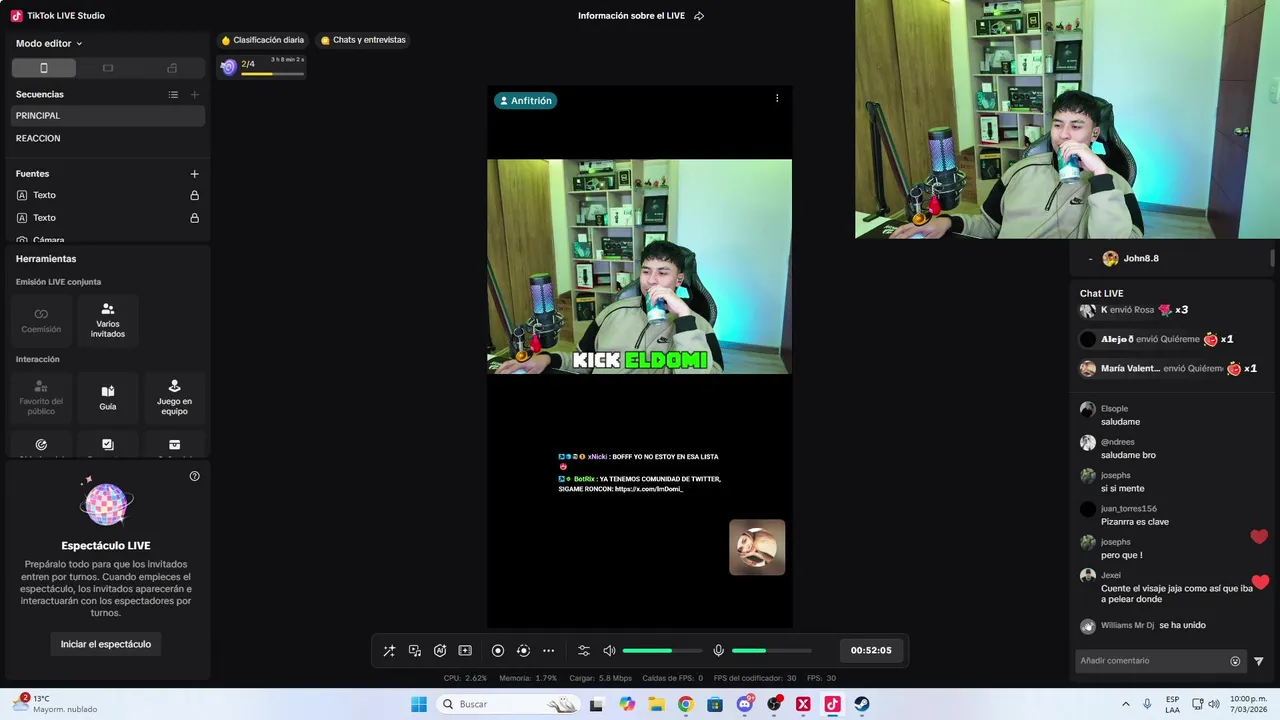The image size is (1280, 720).
Task: Click the replay capture circle icon
Action: [523, 651]
